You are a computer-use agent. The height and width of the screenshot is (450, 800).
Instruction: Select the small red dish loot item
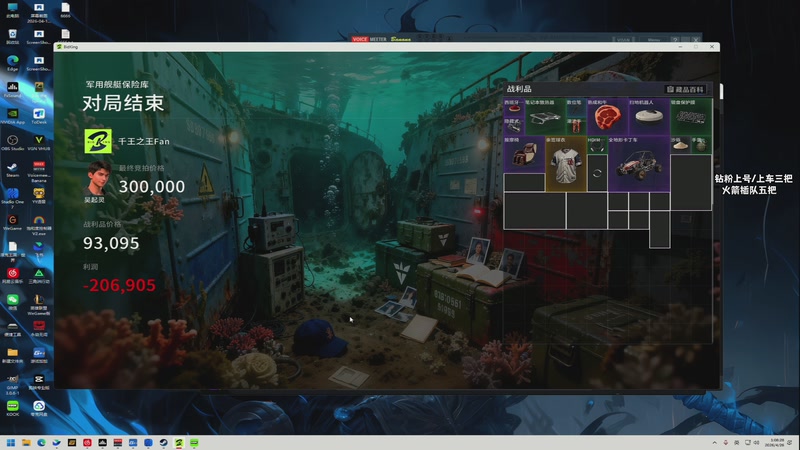pos(514,108)
